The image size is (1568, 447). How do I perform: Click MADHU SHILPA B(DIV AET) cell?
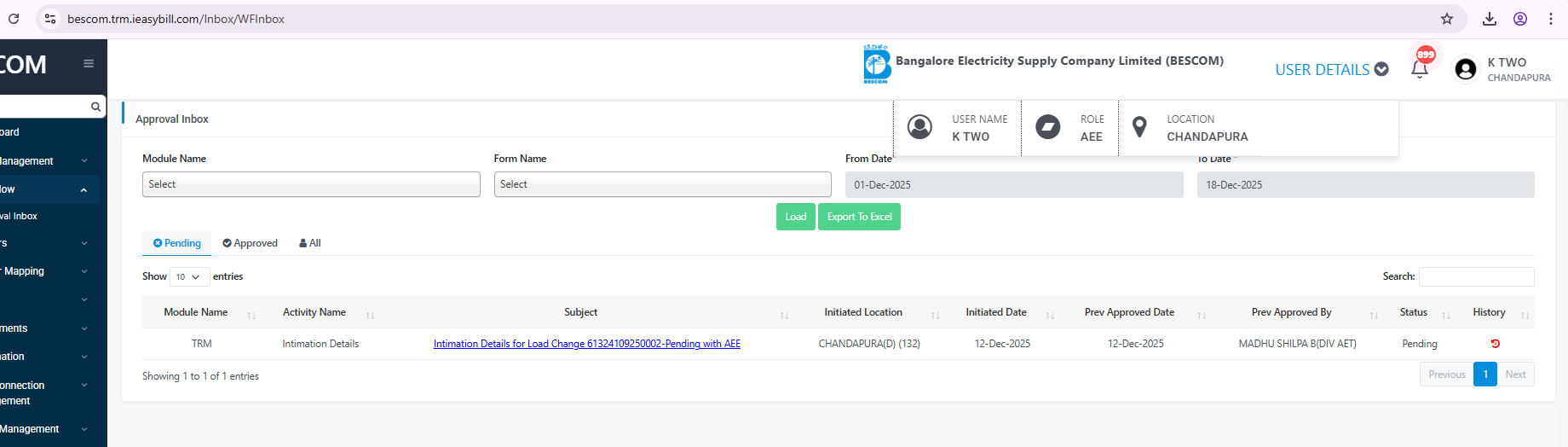pyautogui.click(x=1297, y=344)
